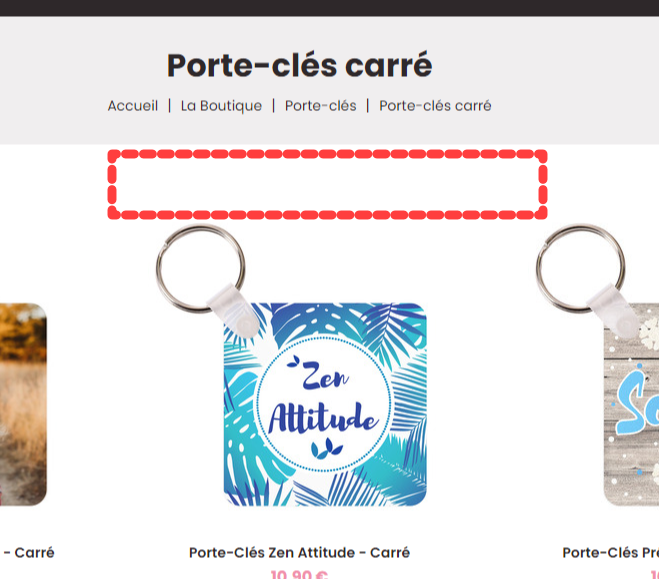659x579 pixels.
Task: Click the partial product title ending "- Carré"
Action: (x=29, y=552)
